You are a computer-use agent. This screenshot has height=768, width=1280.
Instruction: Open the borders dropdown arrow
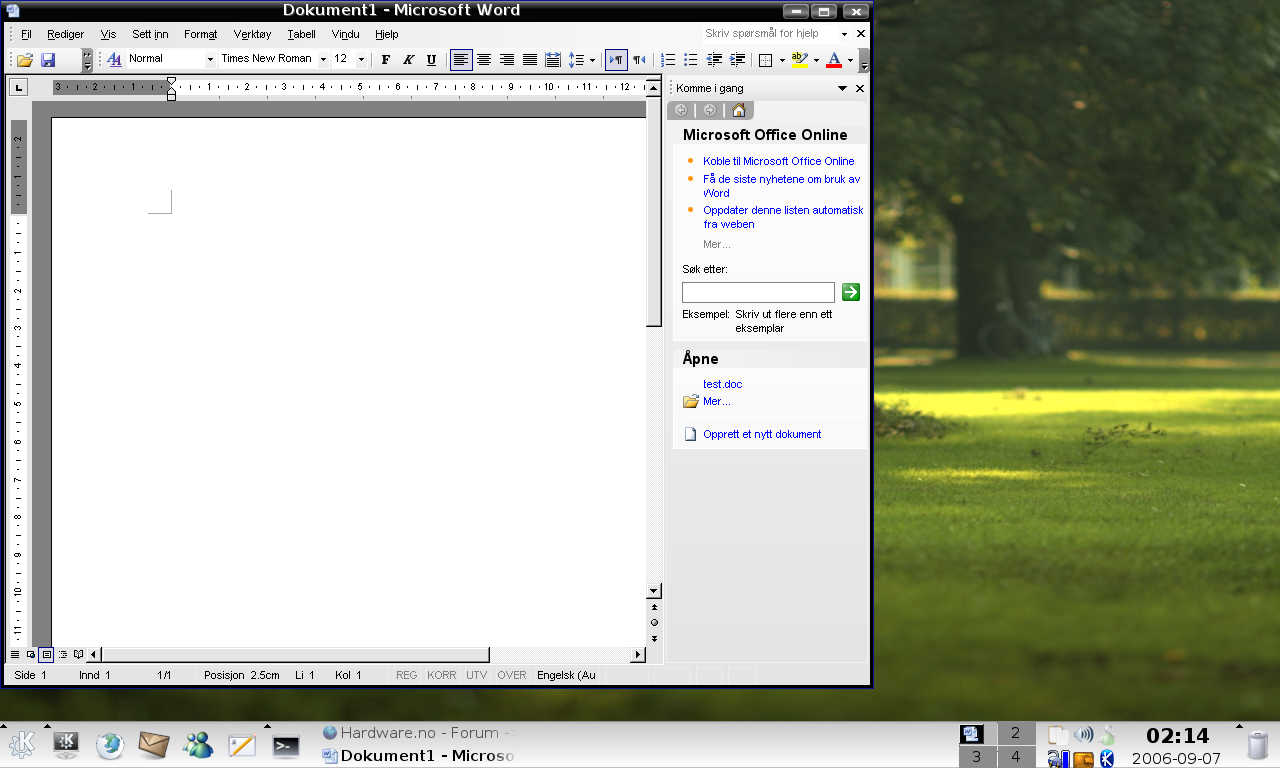click(782, 60)
